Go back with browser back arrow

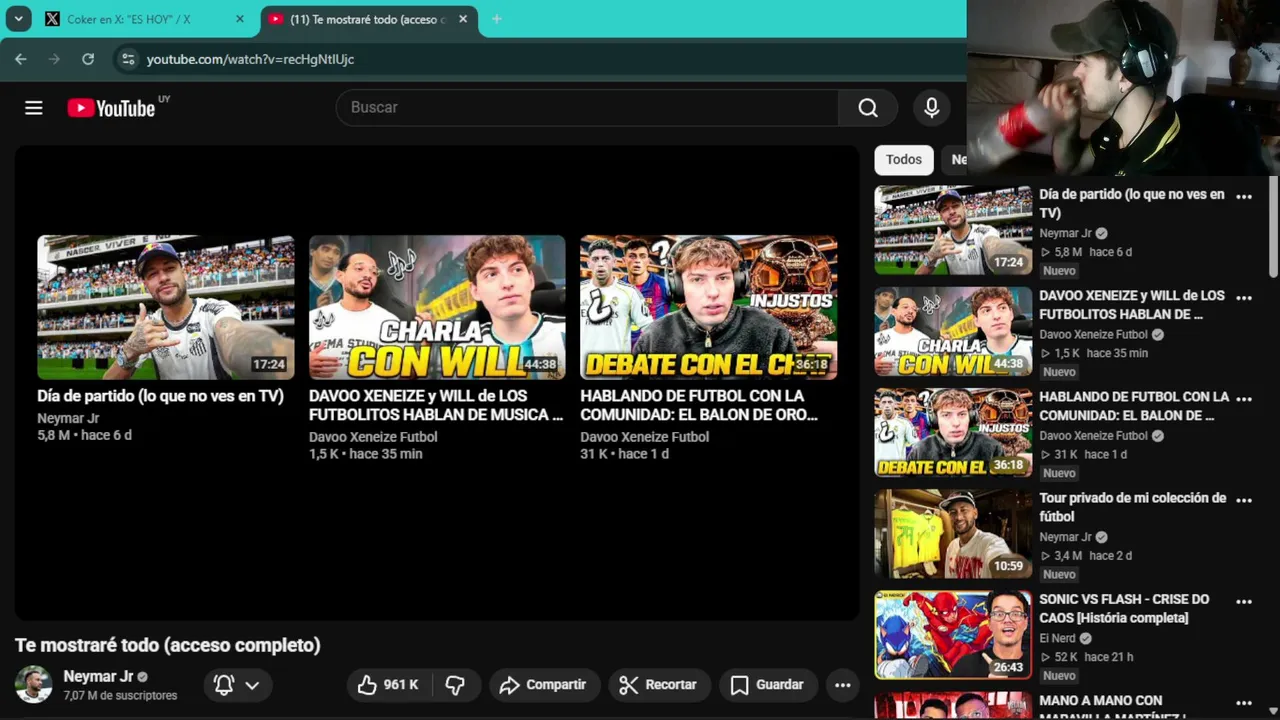pos(20,59)
